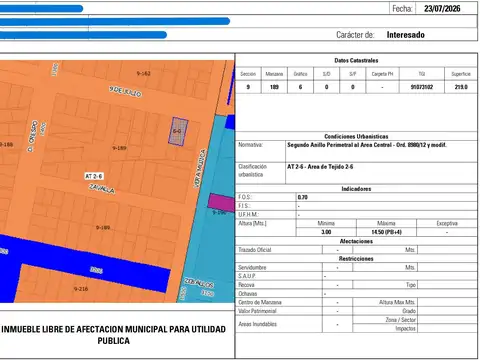480x360 pixels.
Task: Click the Mínima column header
Action: pyautogui.click(x=326, y=223)
